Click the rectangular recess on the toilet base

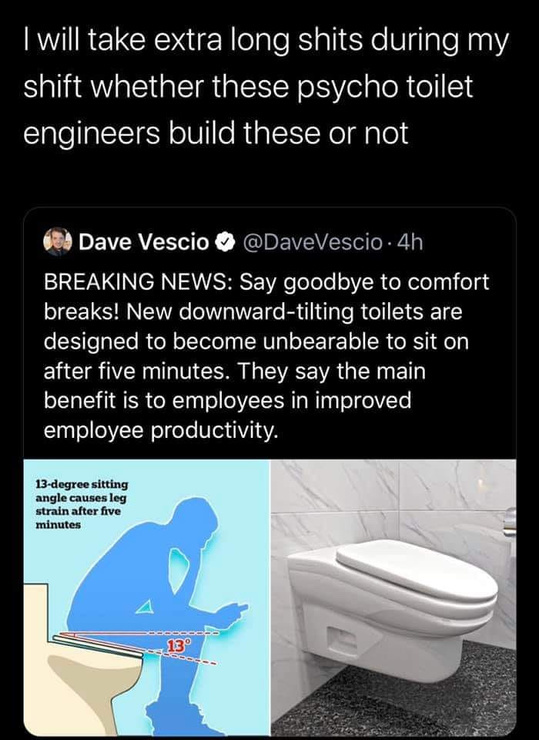click(x=343, y=639)
